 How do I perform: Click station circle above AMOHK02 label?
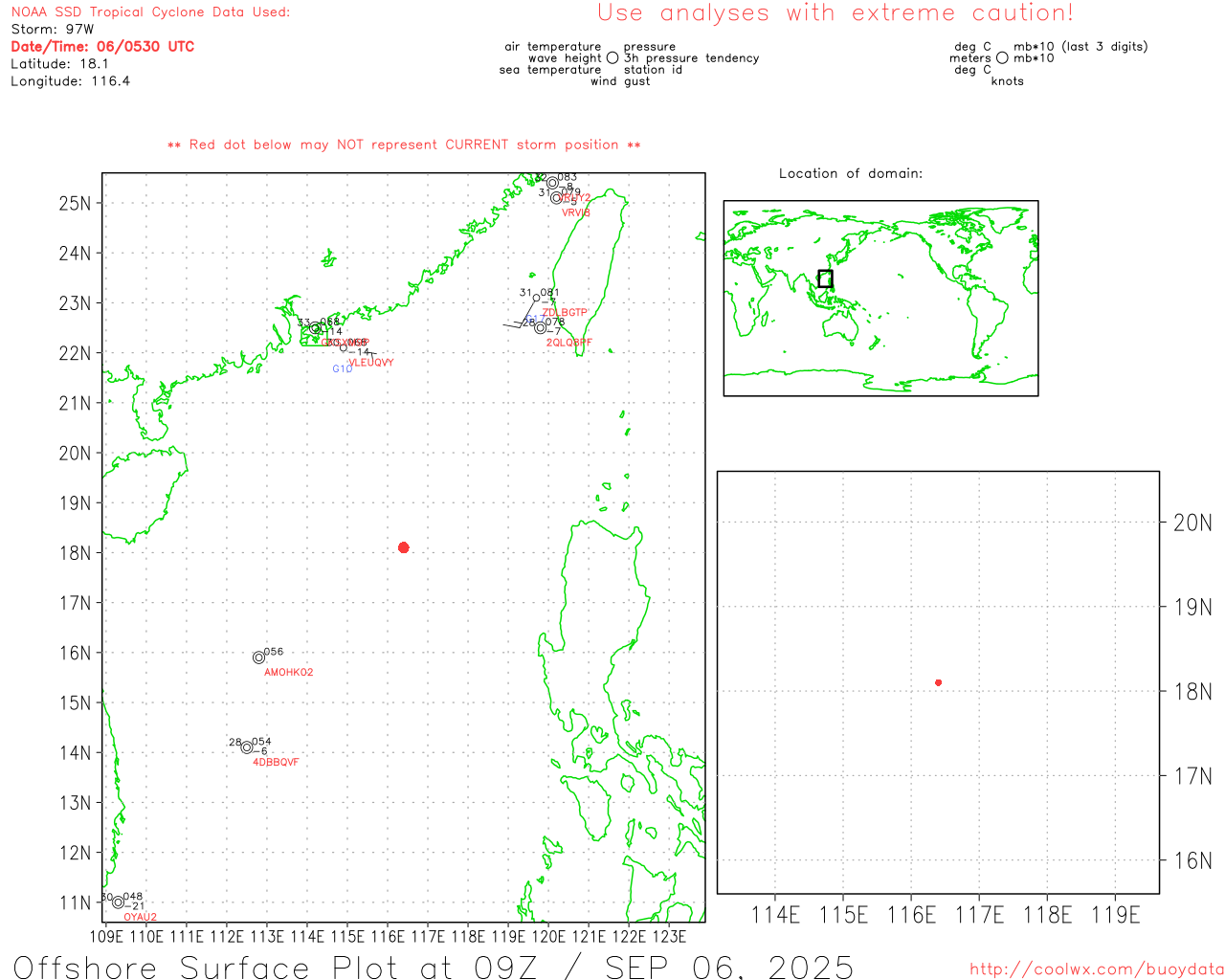[258, 657]
